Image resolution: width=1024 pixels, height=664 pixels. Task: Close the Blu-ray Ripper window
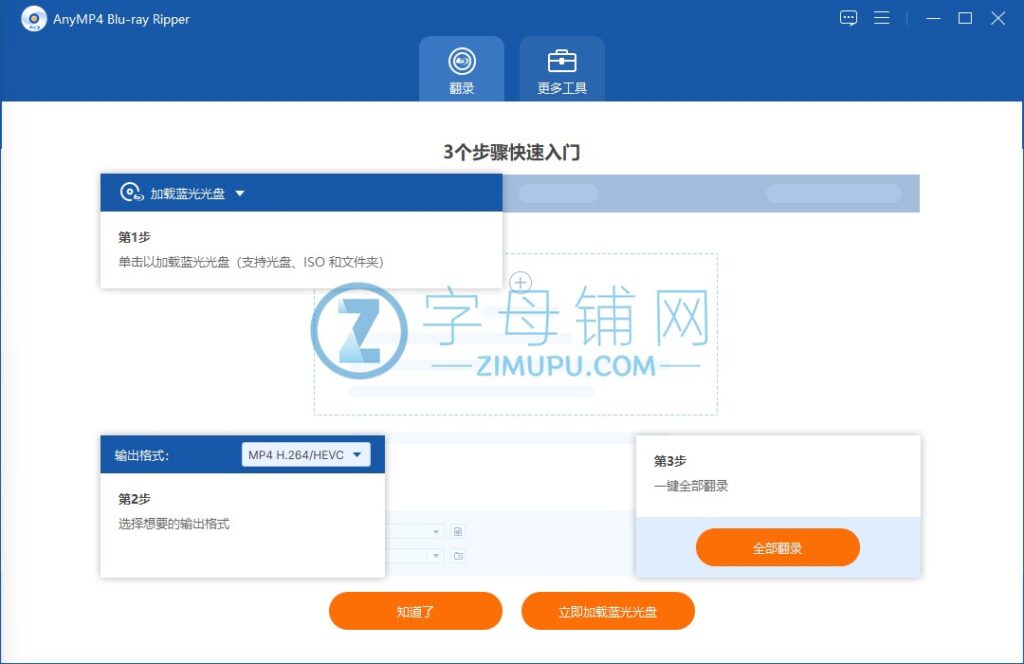tap(998, 18)
